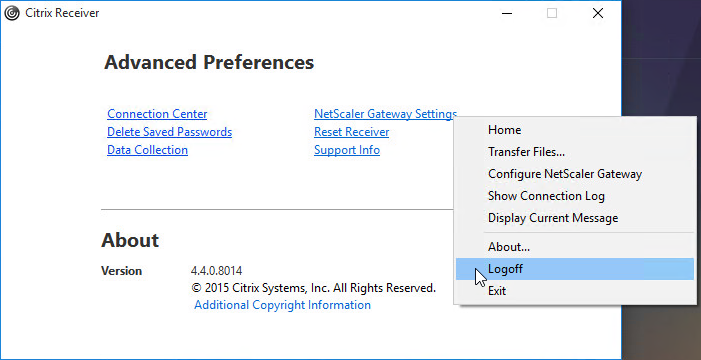This screenshot has height=360, width=701.
Task: View Additional Copyright Information
Action: (x=283, y=305)
